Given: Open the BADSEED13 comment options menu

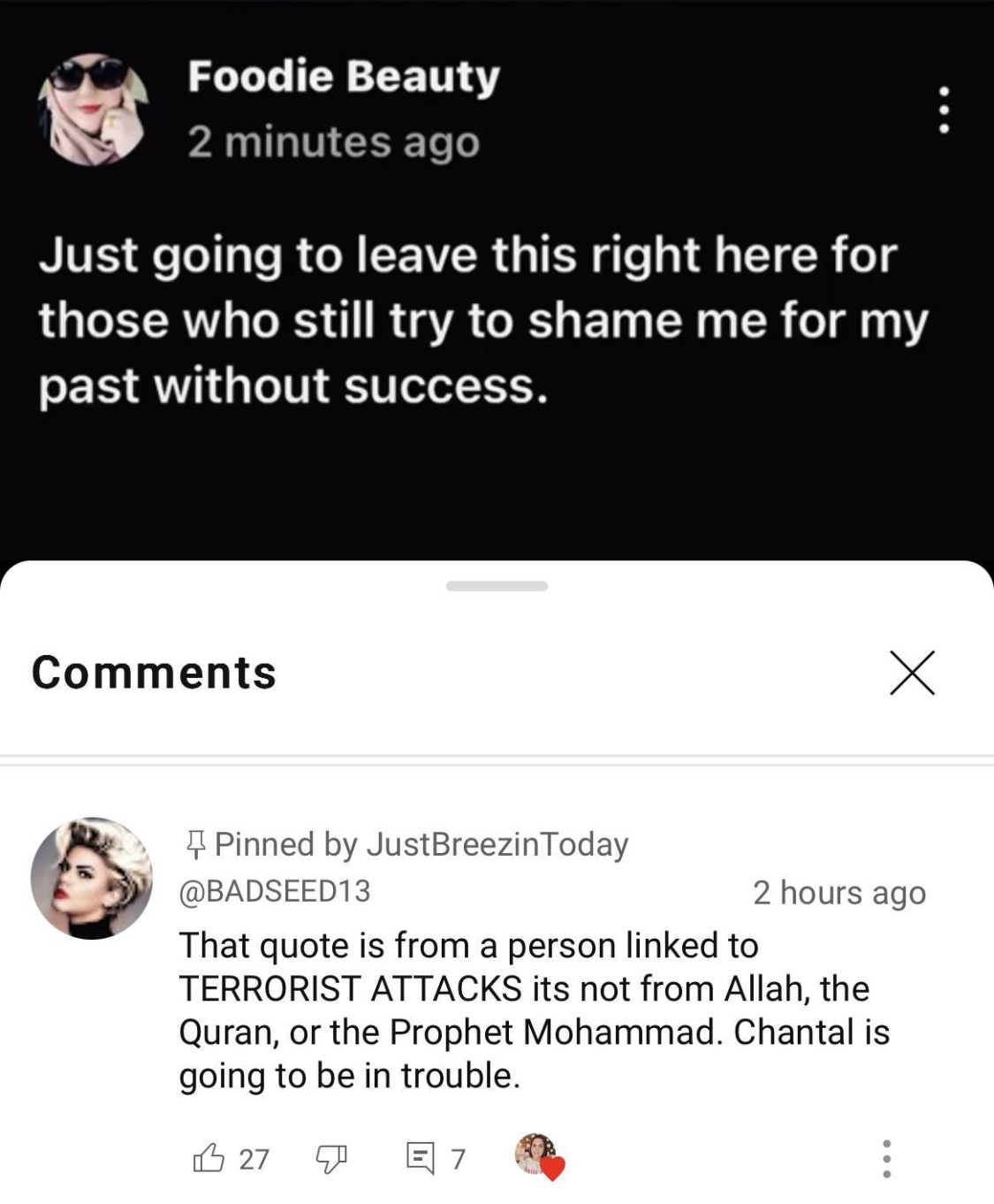Looking at the screenshot, I should (x=886, y=1158).
